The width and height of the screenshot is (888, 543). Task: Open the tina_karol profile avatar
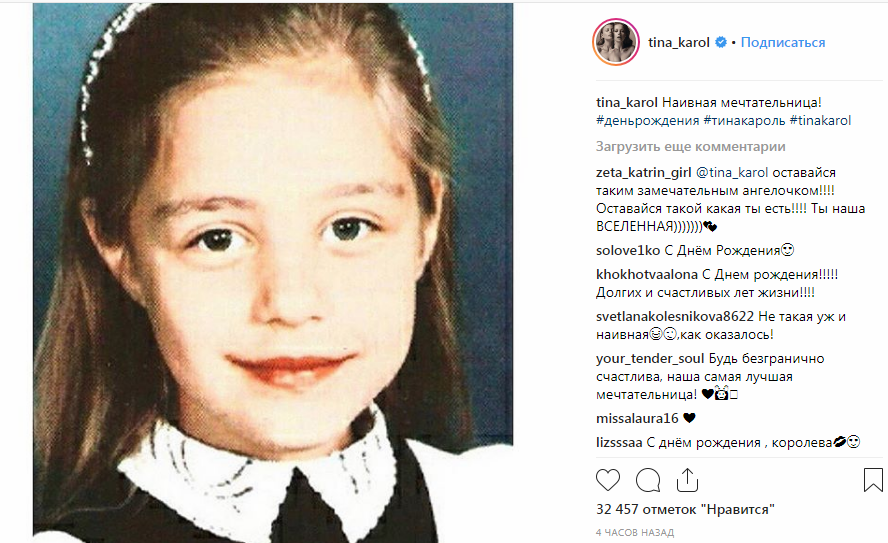tap(616, 42)
